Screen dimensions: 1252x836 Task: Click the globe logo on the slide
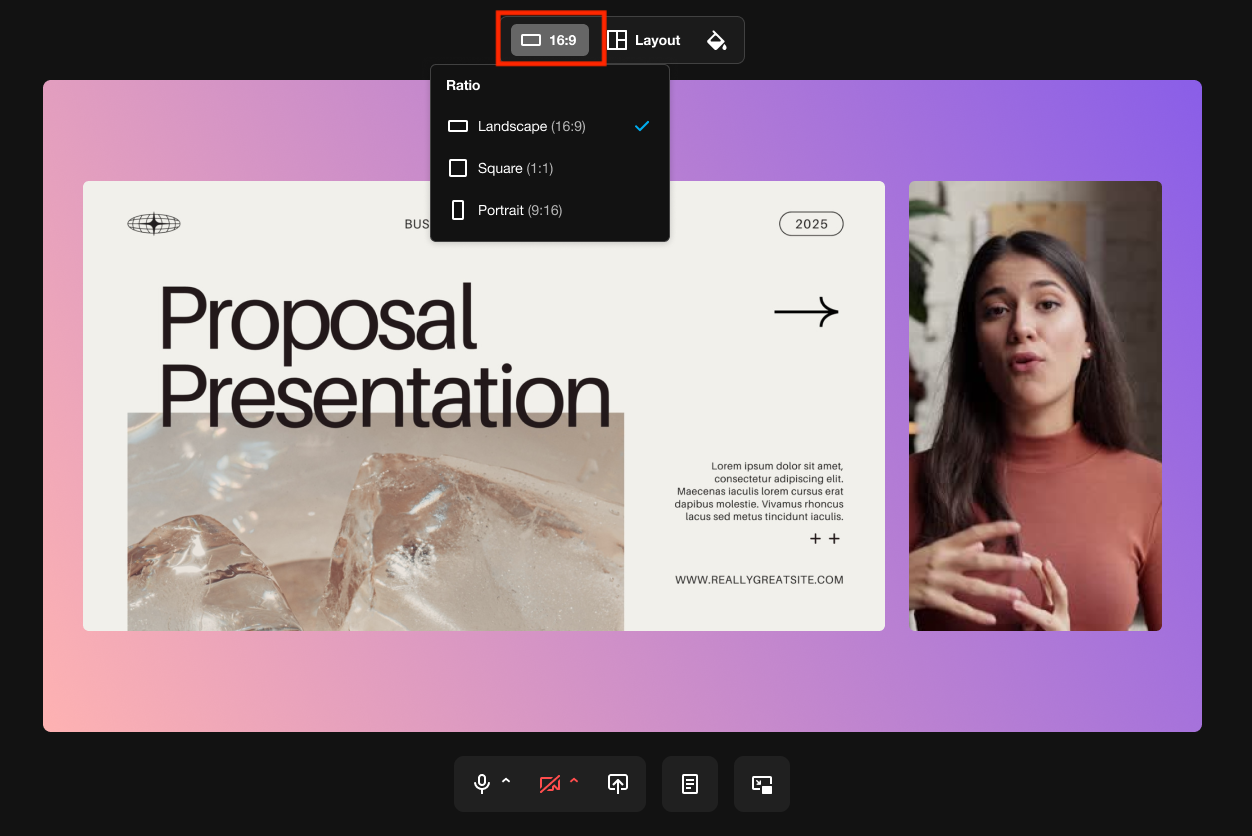pyautogui.click(x=154, y=224)
